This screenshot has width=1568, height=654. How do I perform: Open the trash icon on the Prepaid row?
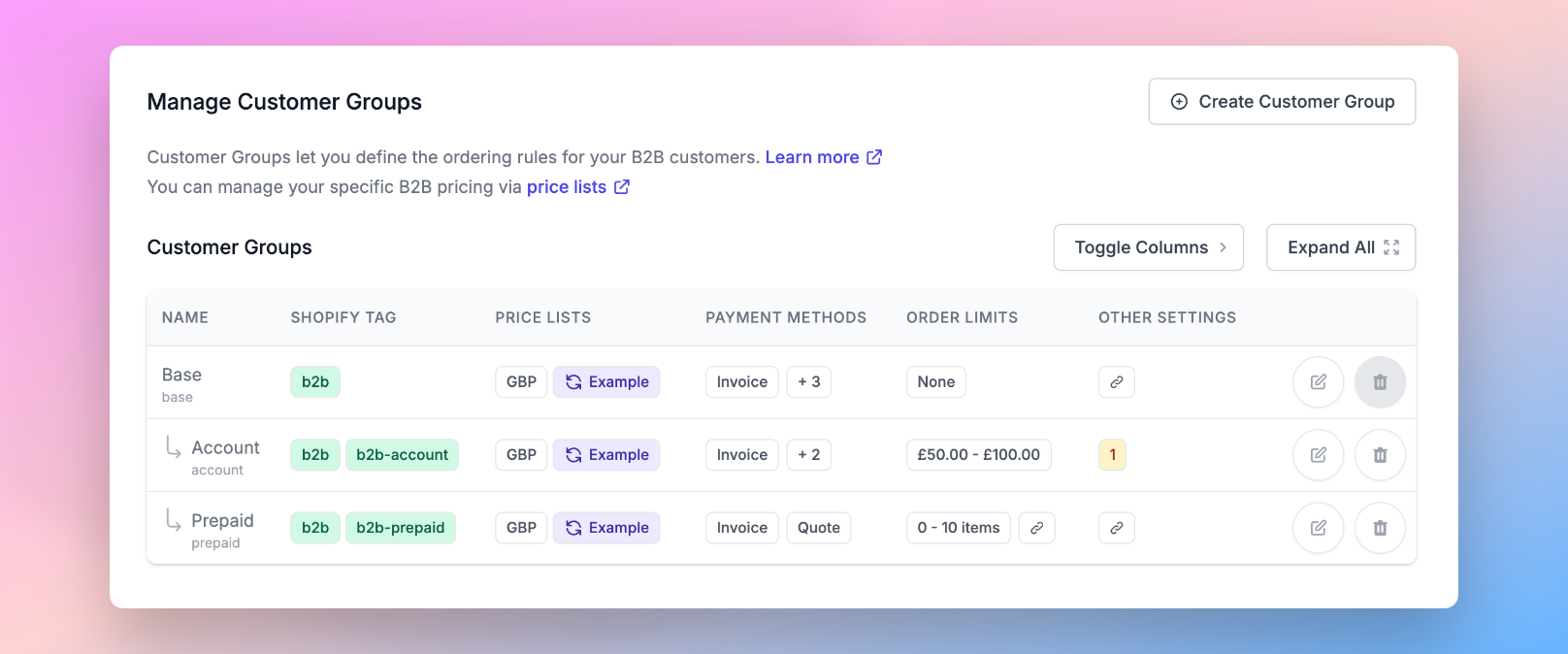1380,527
